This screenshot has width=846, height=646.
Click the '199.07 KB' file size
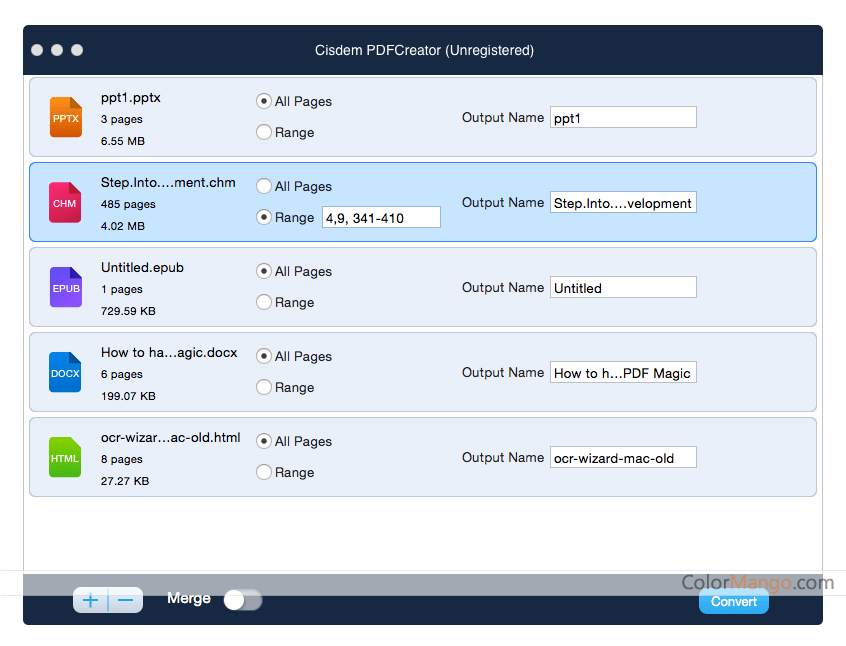coord(128,396)
